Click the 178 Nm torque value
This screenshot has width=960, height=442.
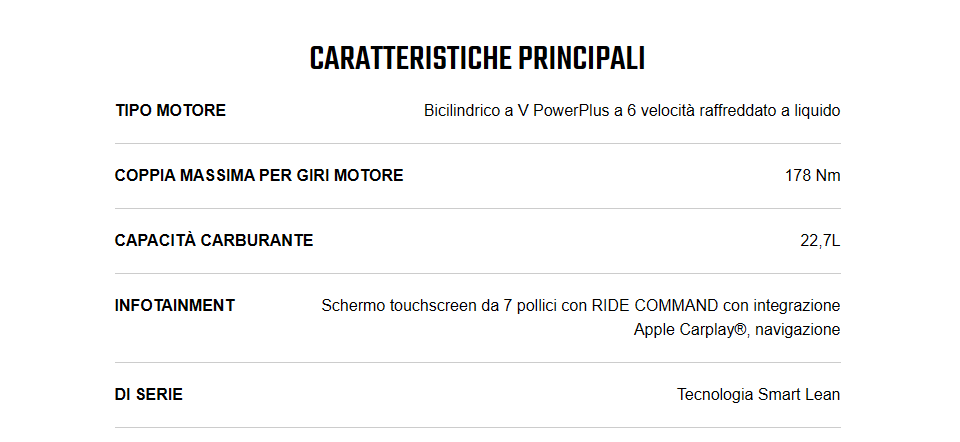pos(812,176)
